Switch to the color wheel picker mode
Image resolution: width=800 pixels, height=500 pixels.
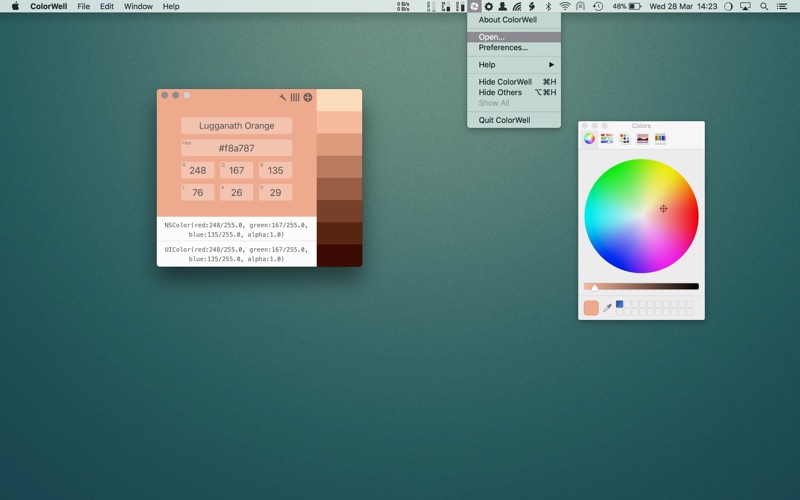(x=589, y=138)
